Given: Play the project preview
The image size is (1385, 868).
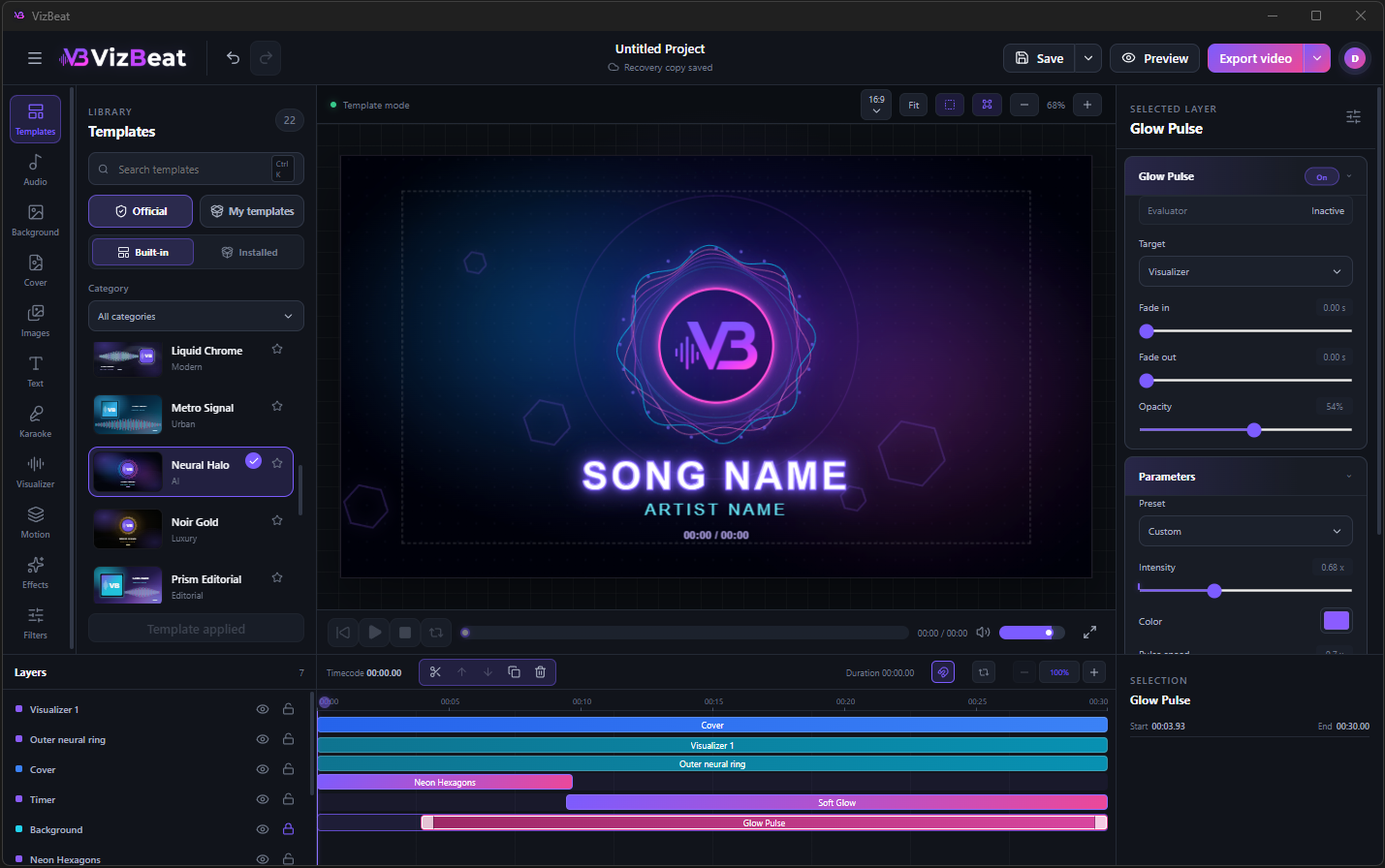Looking at the screenshot, I should (x=374, y=633).
